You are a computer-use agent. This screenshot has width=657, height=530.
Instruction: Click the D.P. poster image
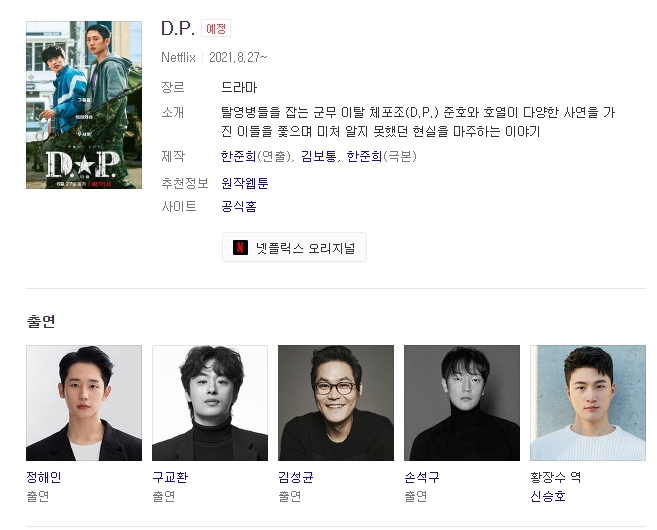pos(84,105)
